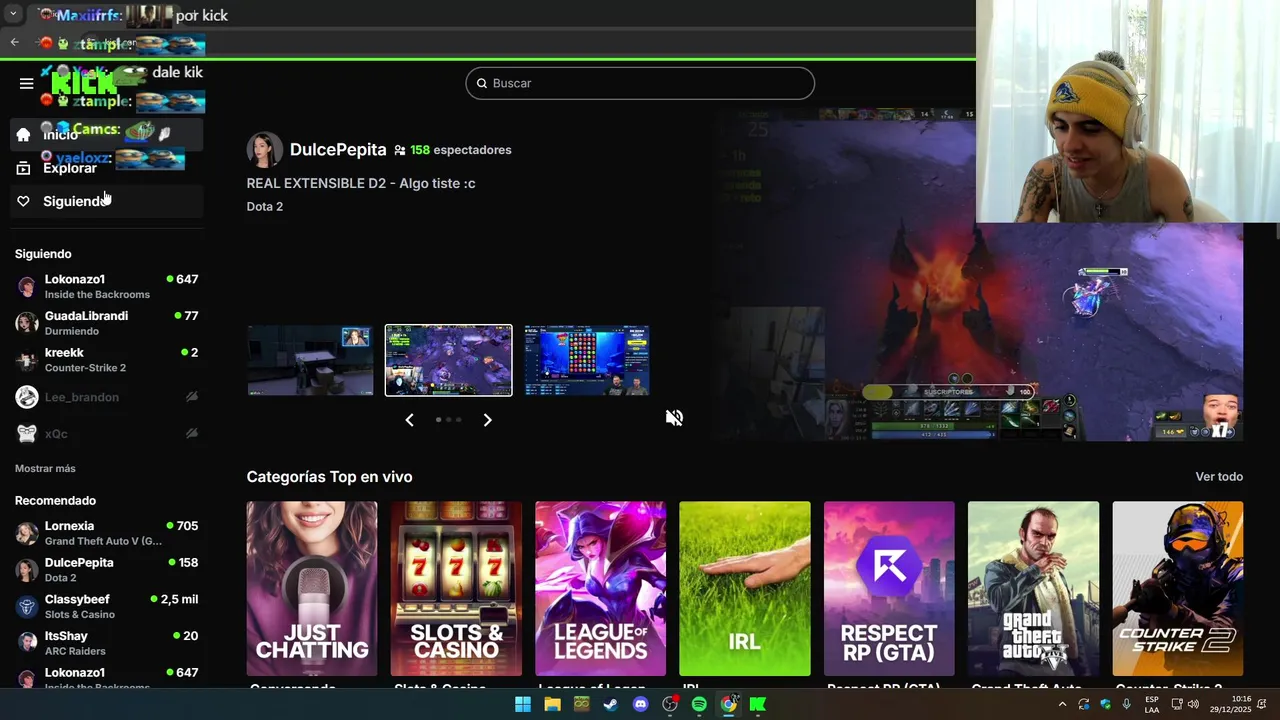
Task: Click the stream title REAL EXTENSIBLE D2
Action: (x=361, y=183)
